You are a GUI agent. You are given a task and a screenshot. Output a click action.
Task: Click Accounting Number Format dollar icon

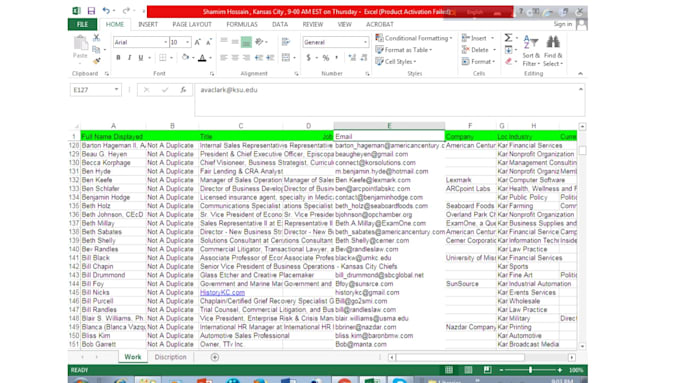coord(308,58)
